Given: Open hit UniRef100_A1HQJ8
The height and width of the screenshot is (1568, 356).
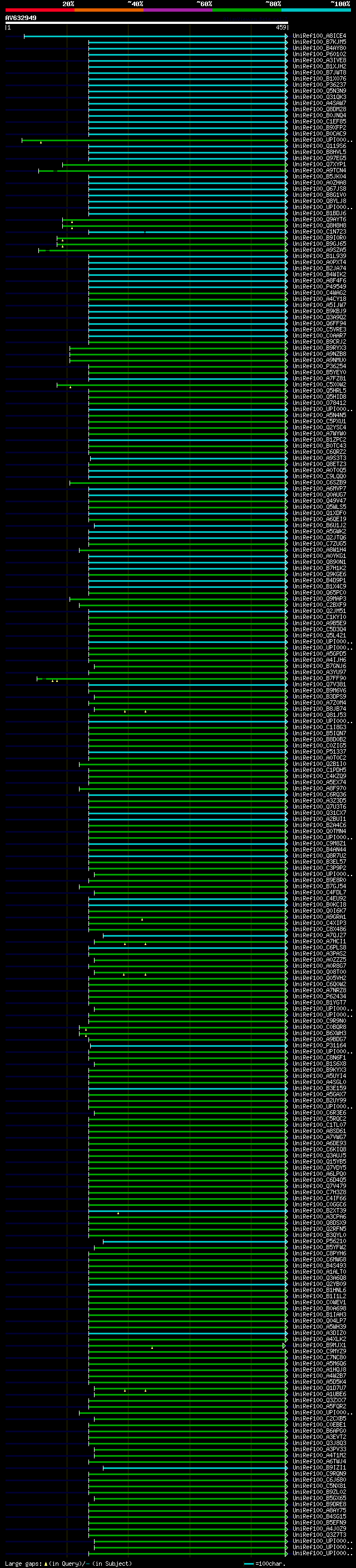Looking at the screenshot, I should pyautogui.click(x=319, y=1369).
